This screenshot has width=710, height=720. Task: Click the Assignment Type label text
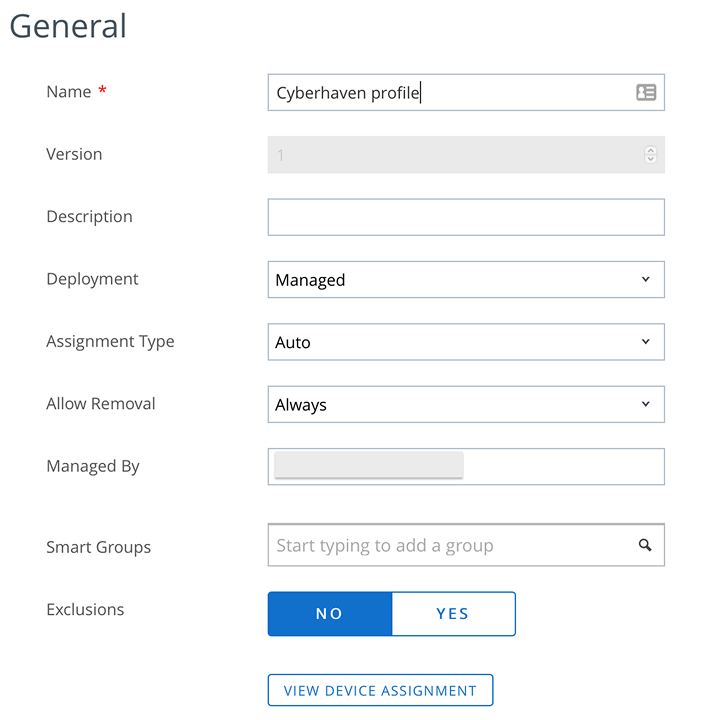pos(110,341)
